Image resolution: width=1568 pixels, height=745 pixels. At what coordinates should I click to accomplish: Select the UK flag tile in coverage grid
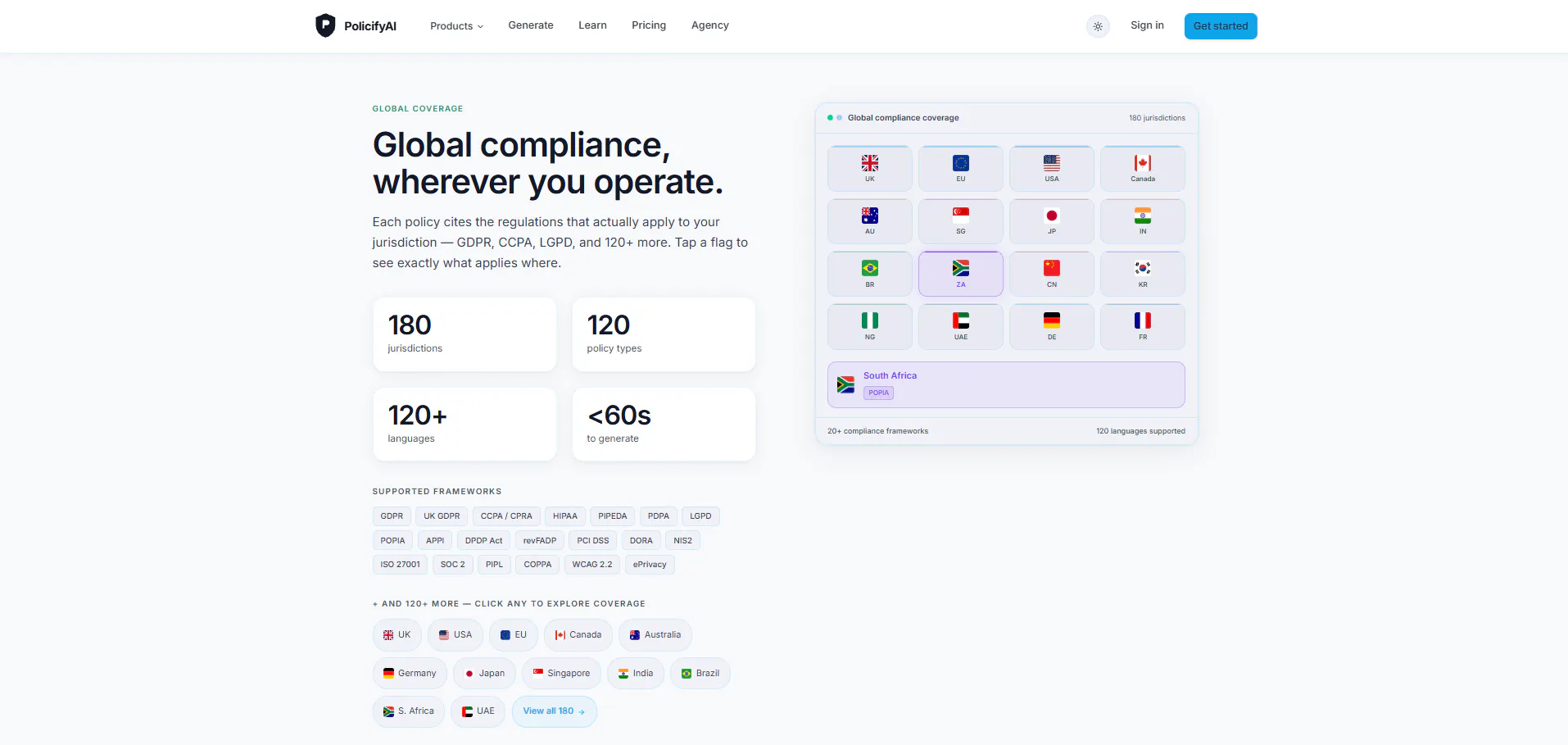pyautogui.click(x=870, y=169)
